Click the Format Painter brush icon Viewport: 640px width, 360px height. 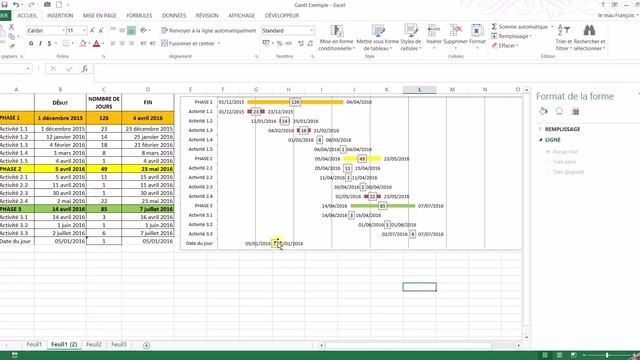tap(12, 46)
